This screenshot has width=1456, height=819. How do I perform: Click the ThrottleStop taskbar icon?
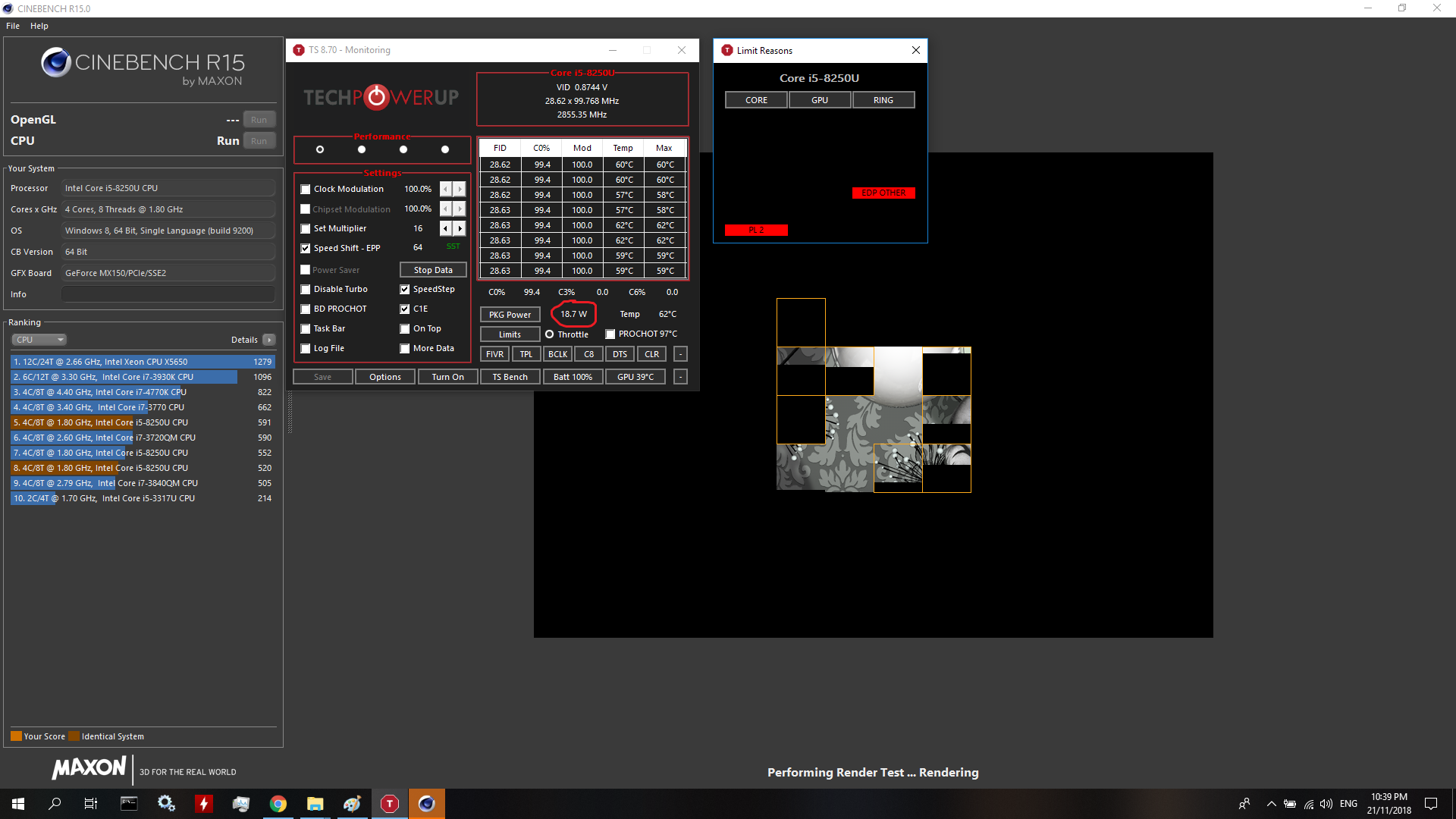coord(390,804)
